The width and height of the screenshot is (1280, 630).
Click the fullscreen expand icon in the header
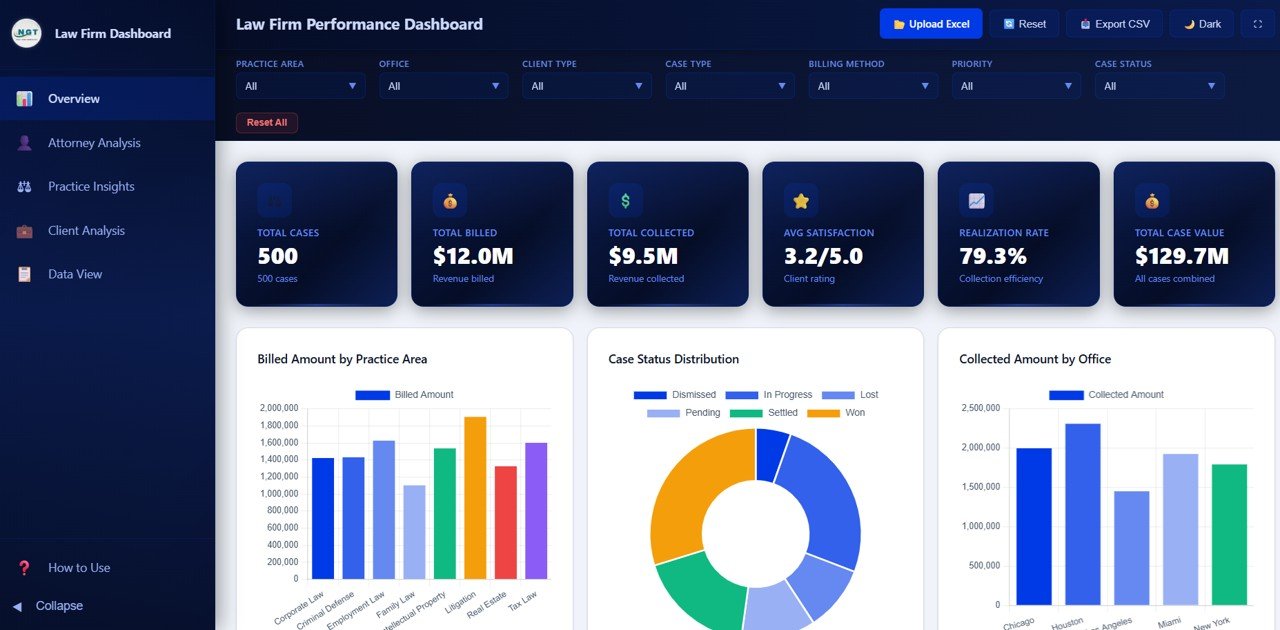[1258, 24]
